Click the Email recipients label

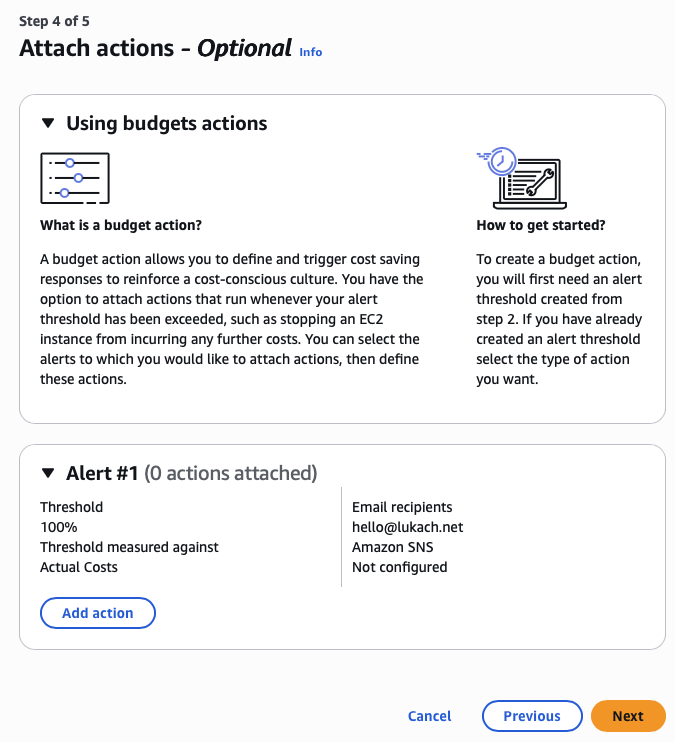(x=402, y=507)
